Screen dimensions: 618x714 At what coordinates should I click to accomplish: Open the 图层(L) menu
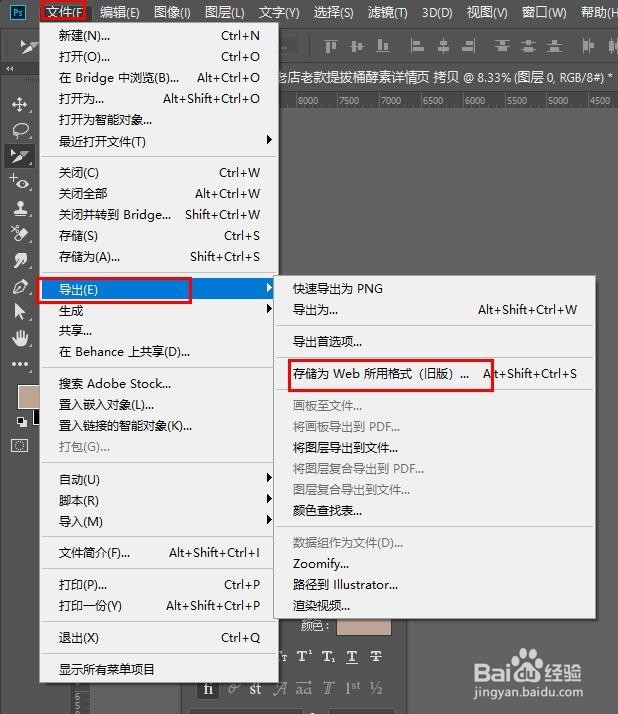[x=225, y=12]
